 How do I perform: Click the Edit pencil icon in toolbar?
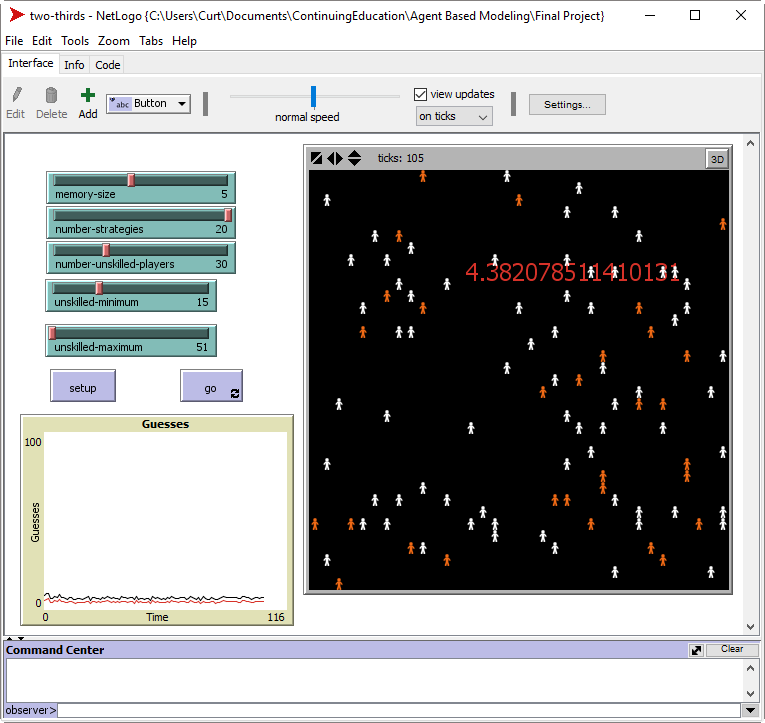click(15, 96)
